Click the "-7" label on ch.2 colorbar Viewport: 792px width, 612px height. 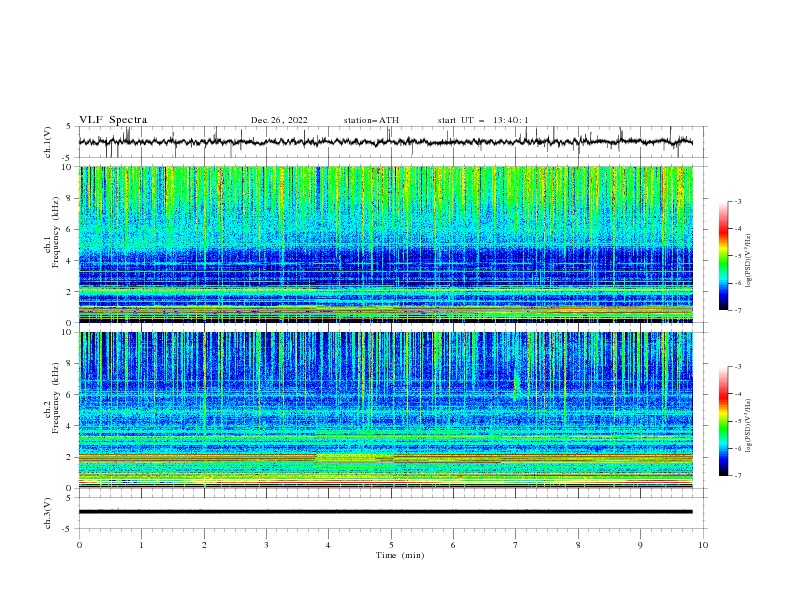[738, 476]
